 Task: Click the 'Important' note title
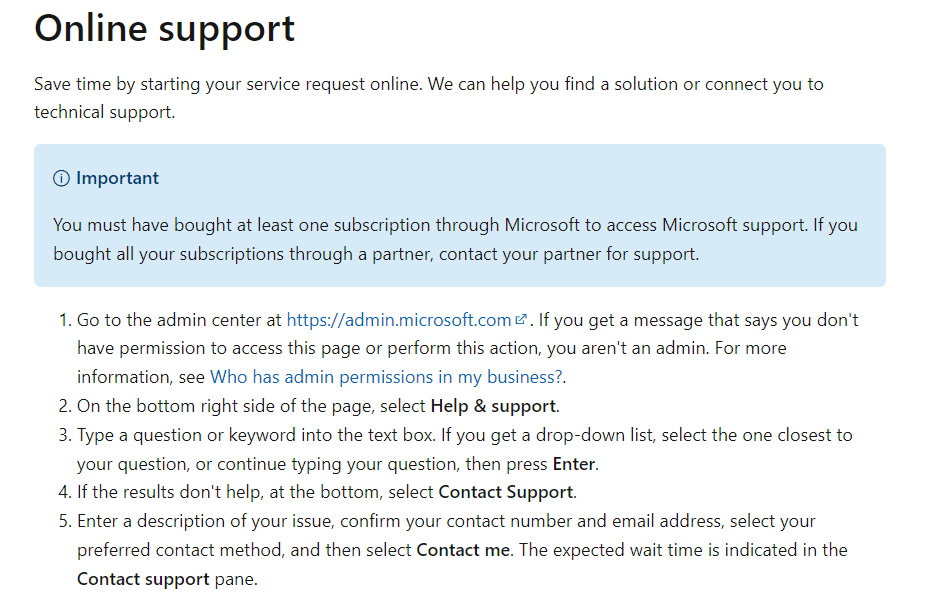(x=117, y=178)
